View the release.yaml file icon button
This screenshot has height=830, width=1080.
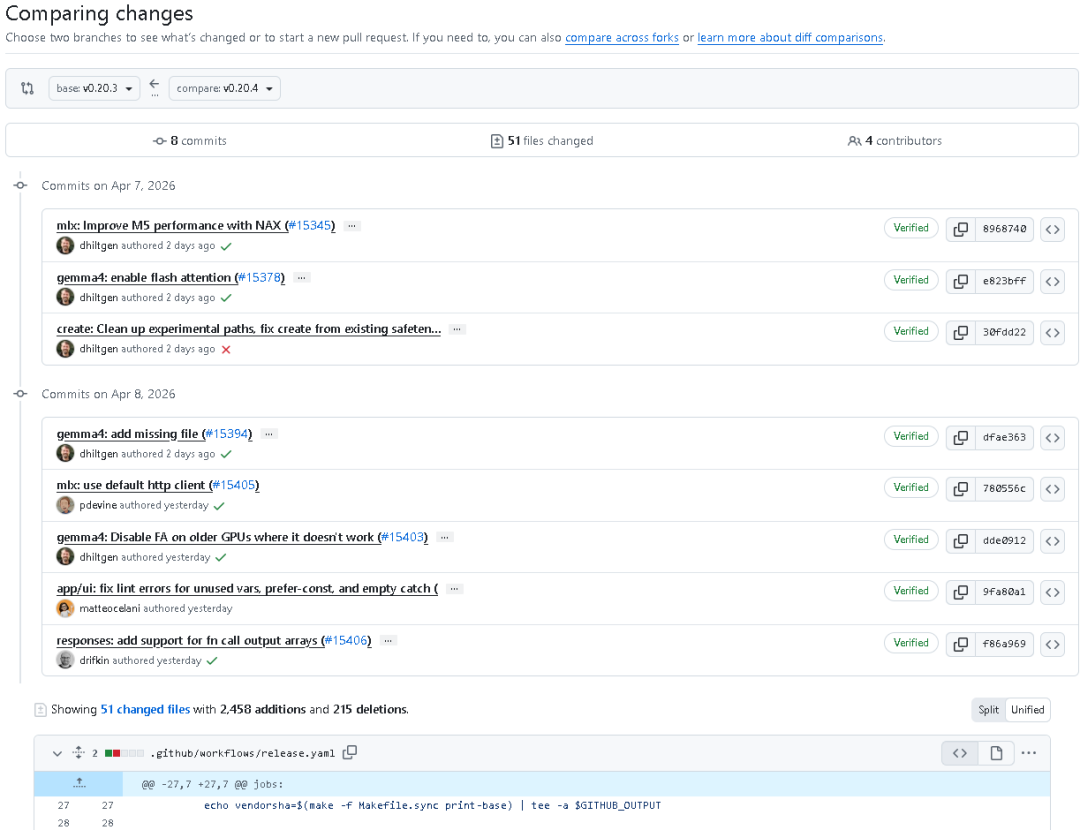tap(996, 753)
